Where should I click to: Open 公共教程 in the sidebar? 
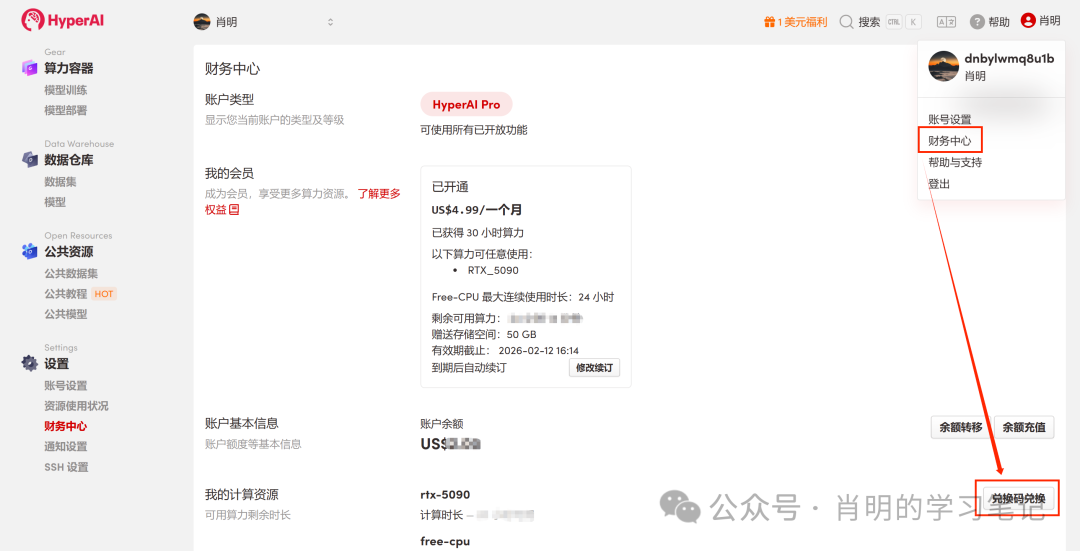66,294
